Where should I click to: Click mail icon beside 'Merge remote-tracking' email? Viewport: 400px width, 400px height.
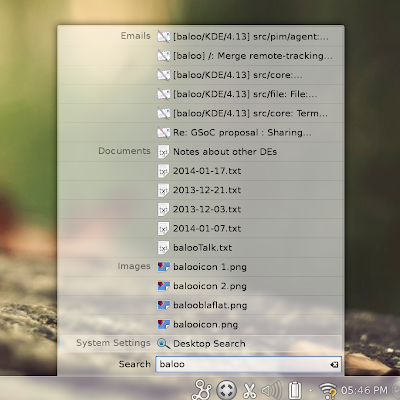tap(163, 56)
